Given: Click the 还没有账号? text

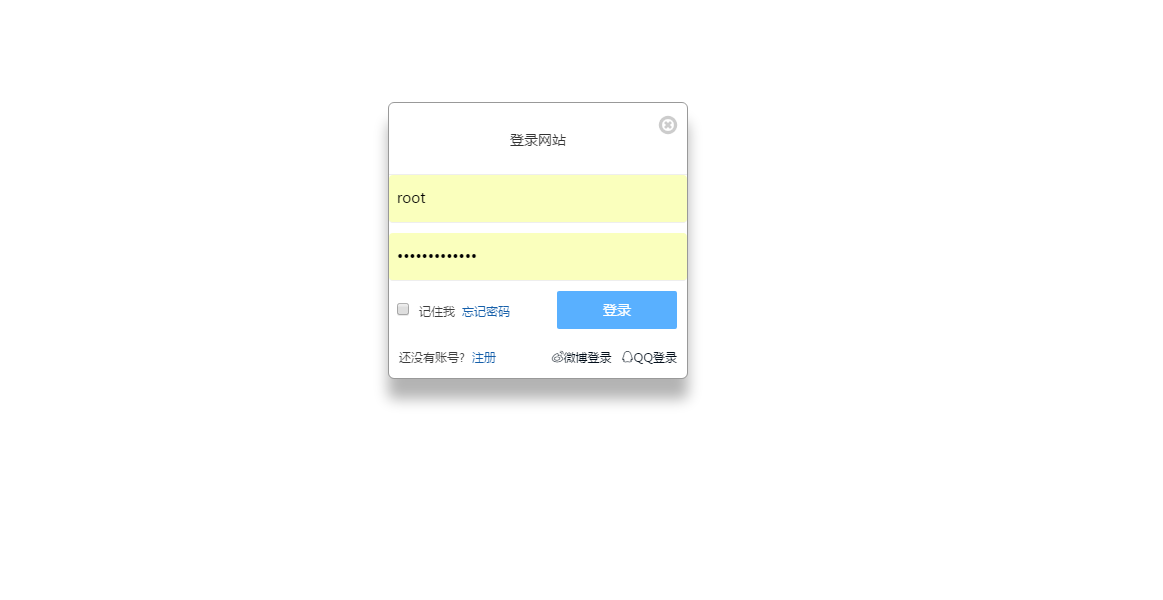Looking at the screenshot, I should pyautogui.click(x=432, y=357).
